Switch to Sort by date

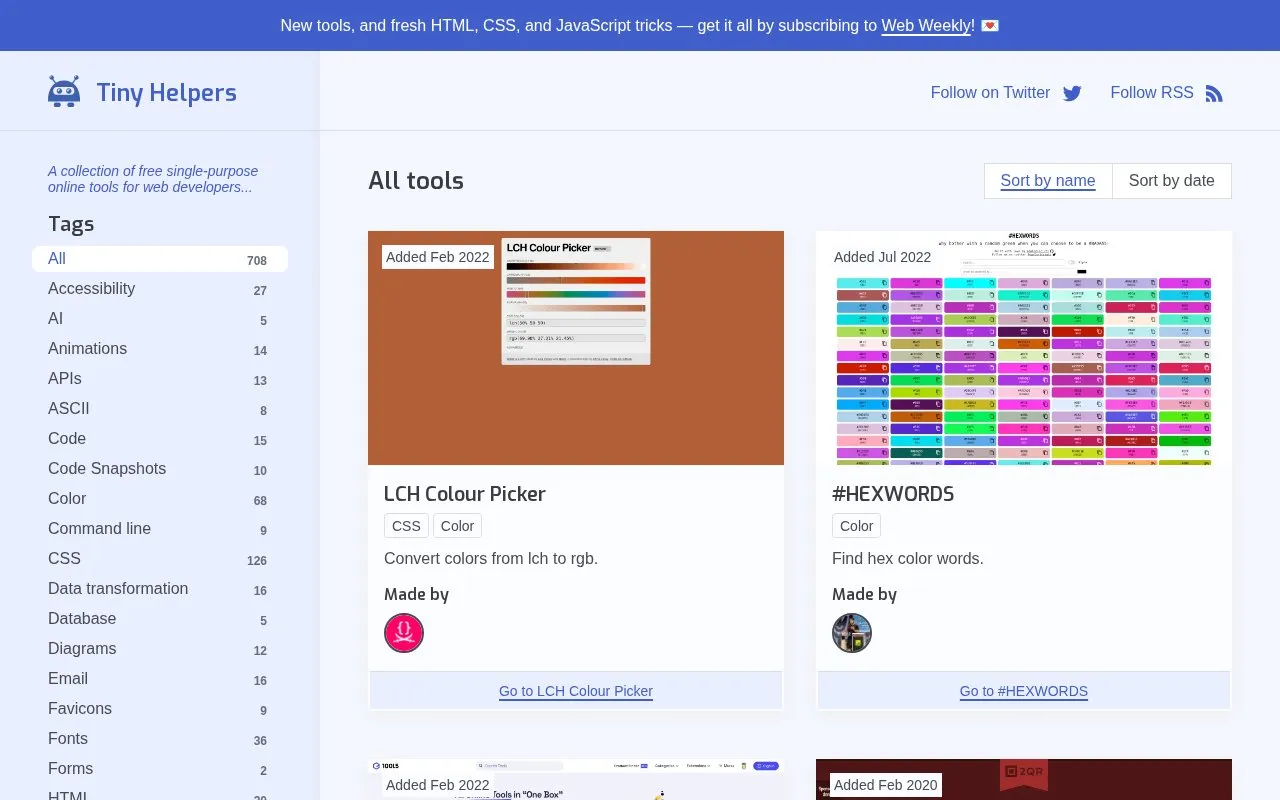tap(1172, 181)
